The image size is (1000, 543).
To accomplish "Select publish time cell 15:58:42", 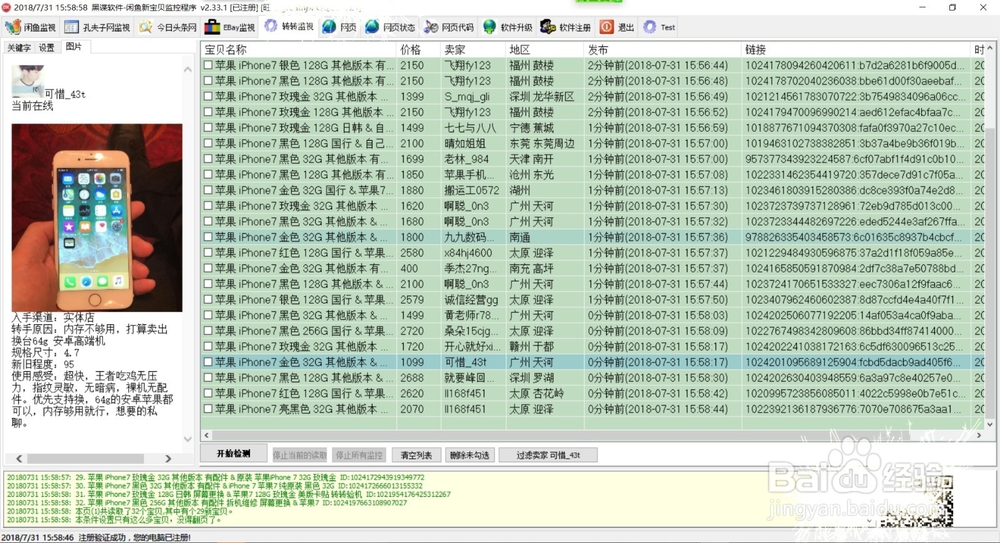I will click(663, 394).
